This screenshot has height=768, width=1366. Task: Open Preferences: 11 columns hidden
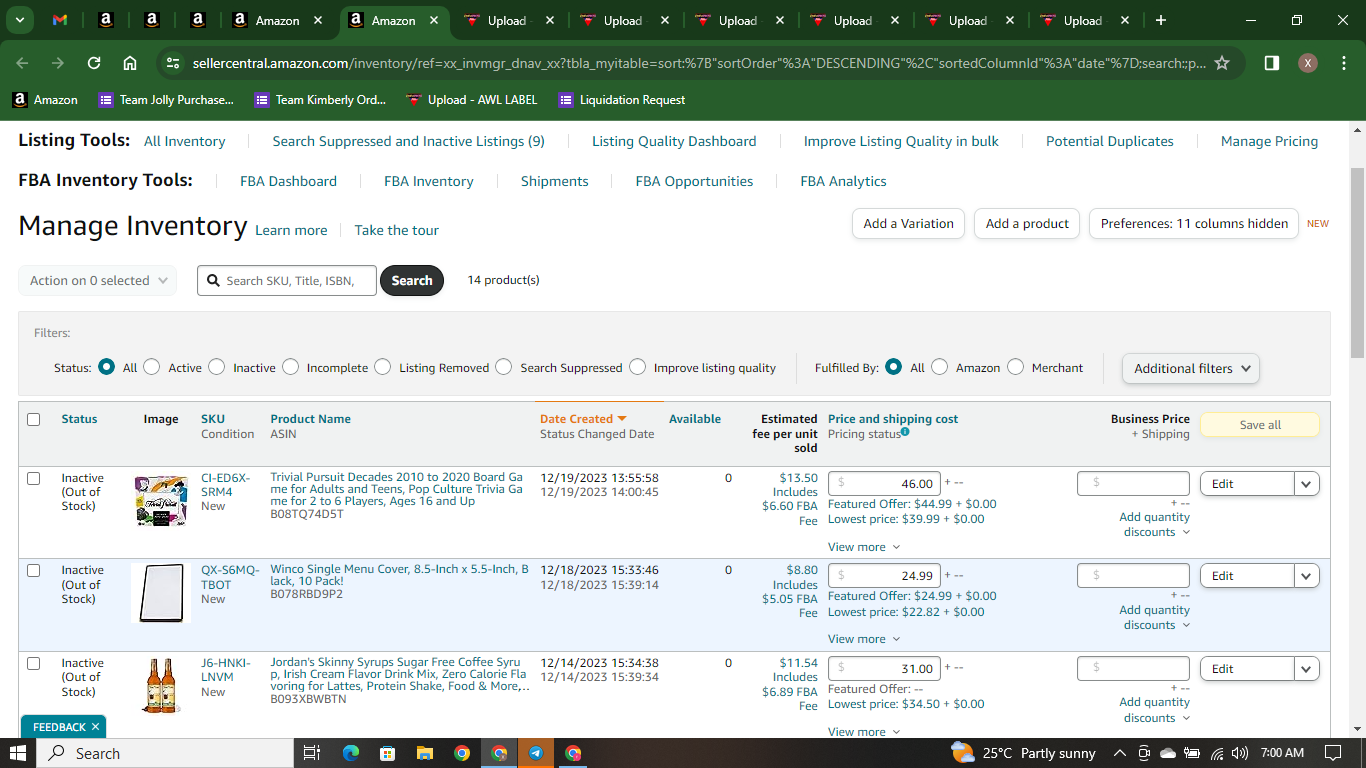pos(1194,223)
